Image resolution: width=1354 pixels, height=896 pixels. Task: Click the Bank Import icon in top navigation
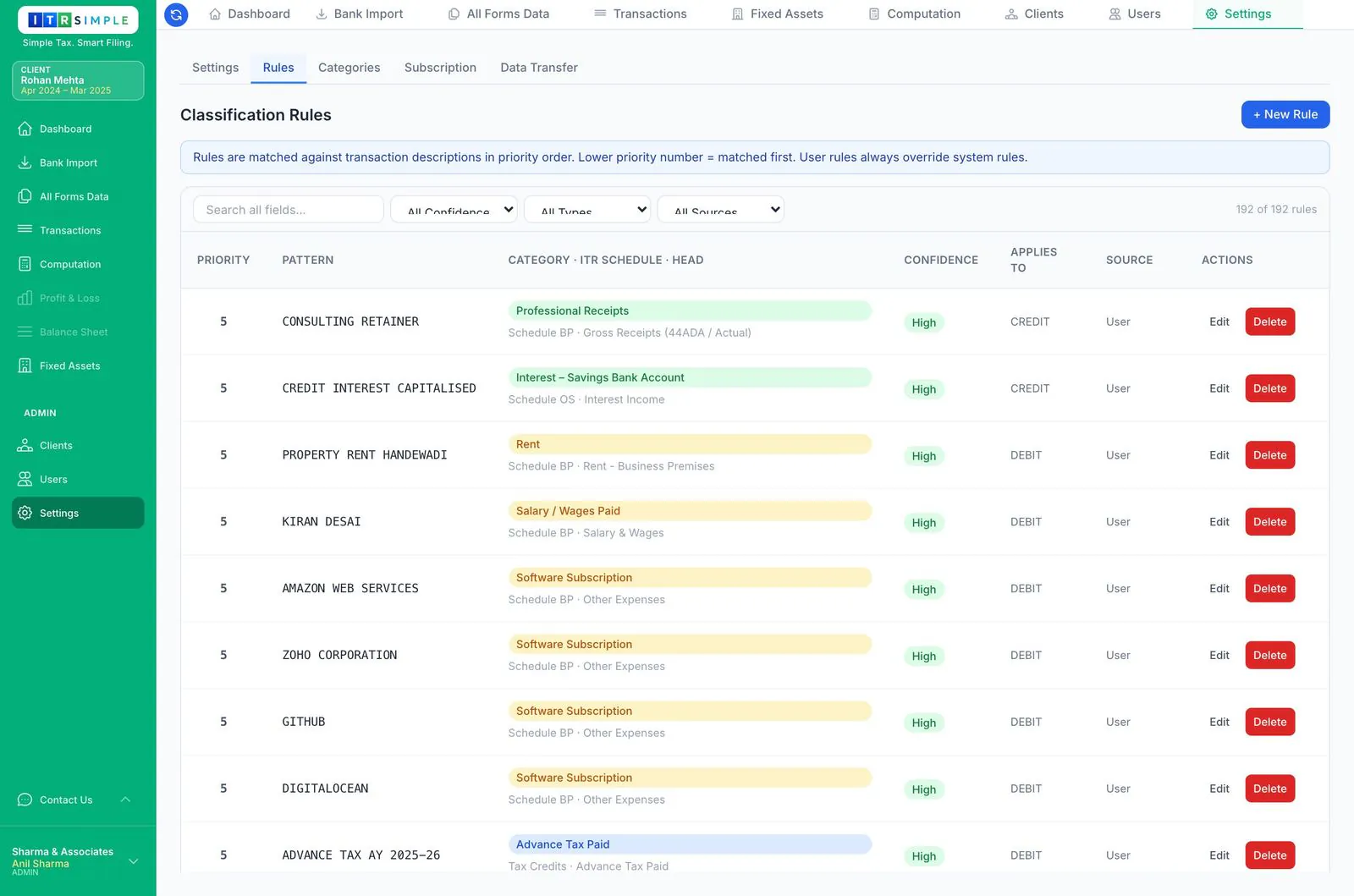pyautogui.click(x=322, y=14)
